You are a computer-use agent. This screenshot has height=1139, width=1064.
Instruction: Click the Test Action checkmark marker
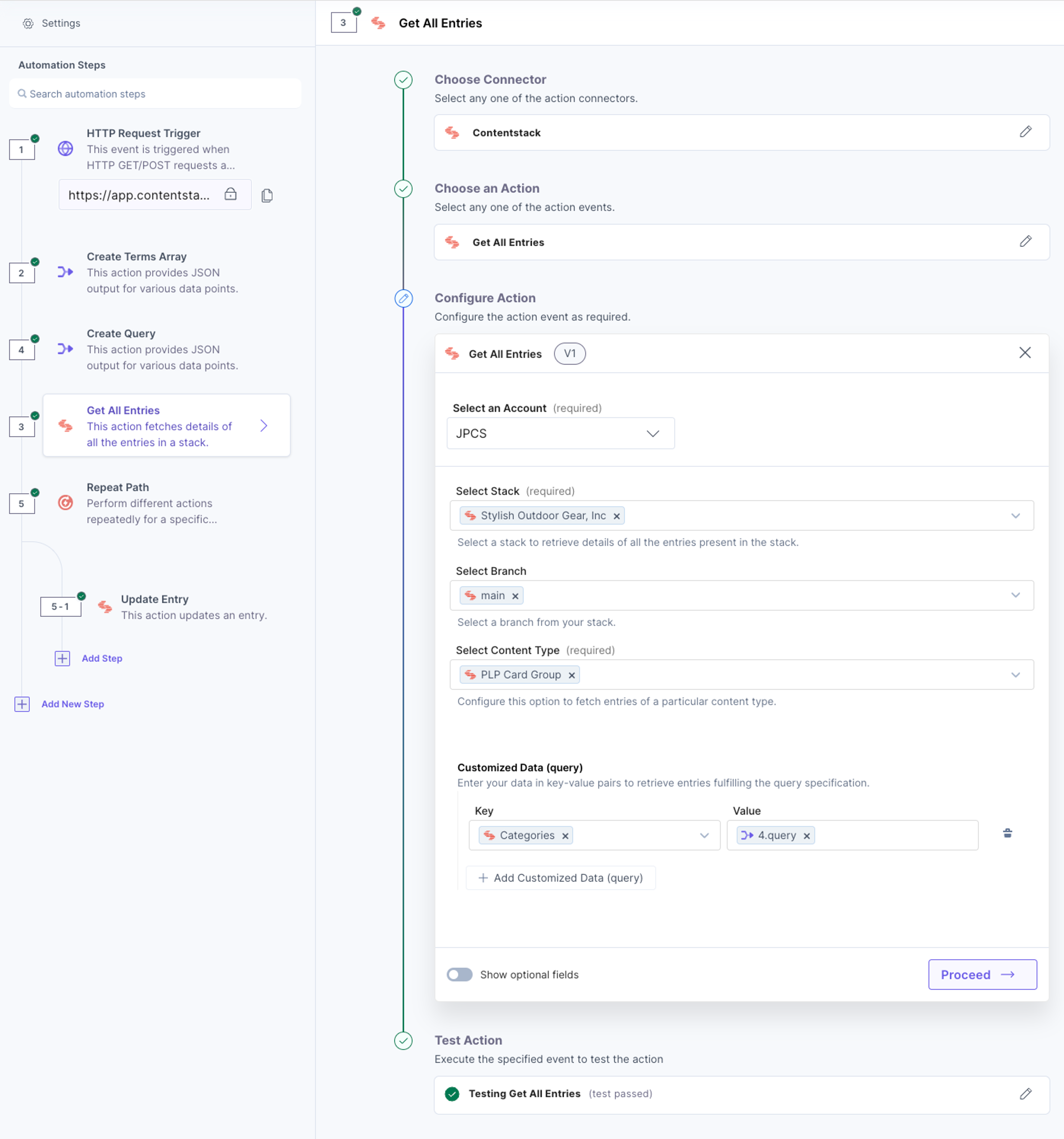[403, 1040]
